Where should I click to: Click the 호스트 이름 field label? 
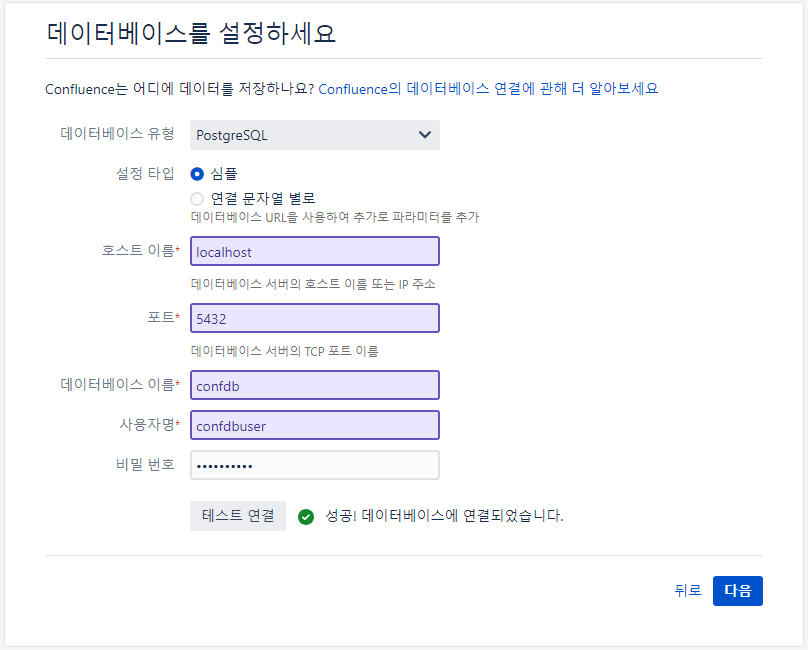tap(140, 251)
